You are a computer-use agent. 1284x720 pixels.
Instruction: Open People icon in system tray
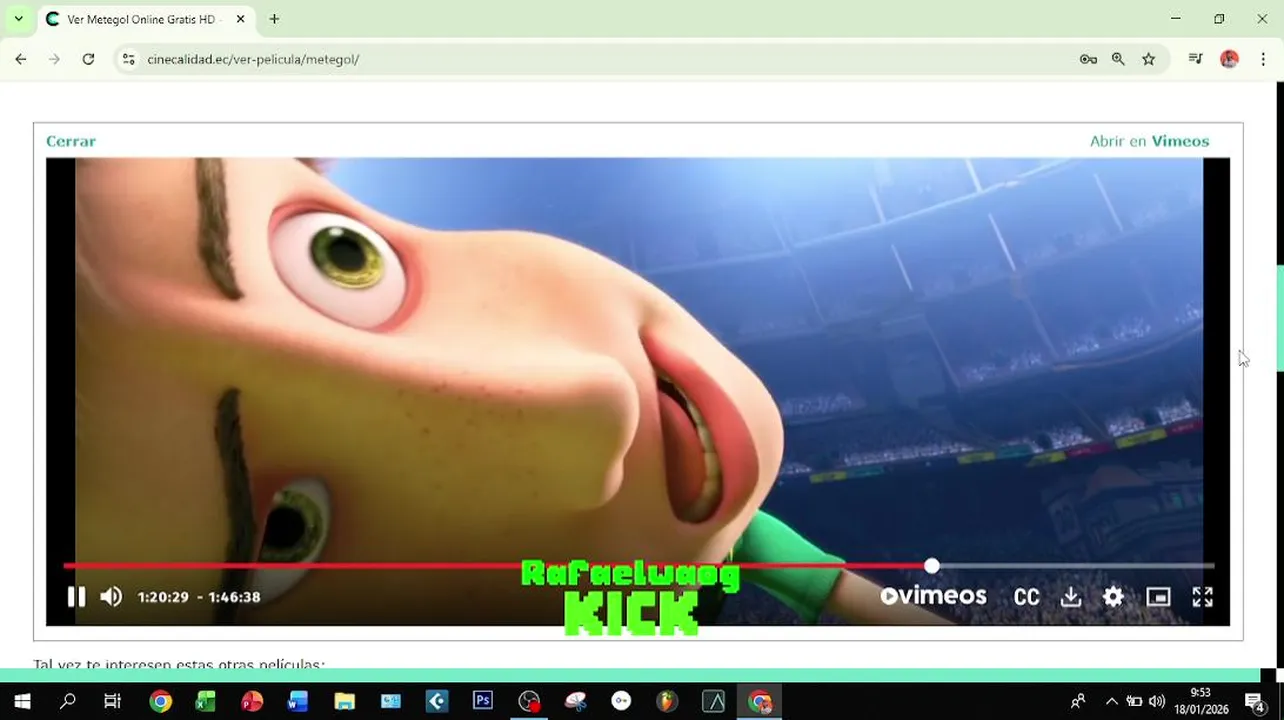(x=1078, y=701)
